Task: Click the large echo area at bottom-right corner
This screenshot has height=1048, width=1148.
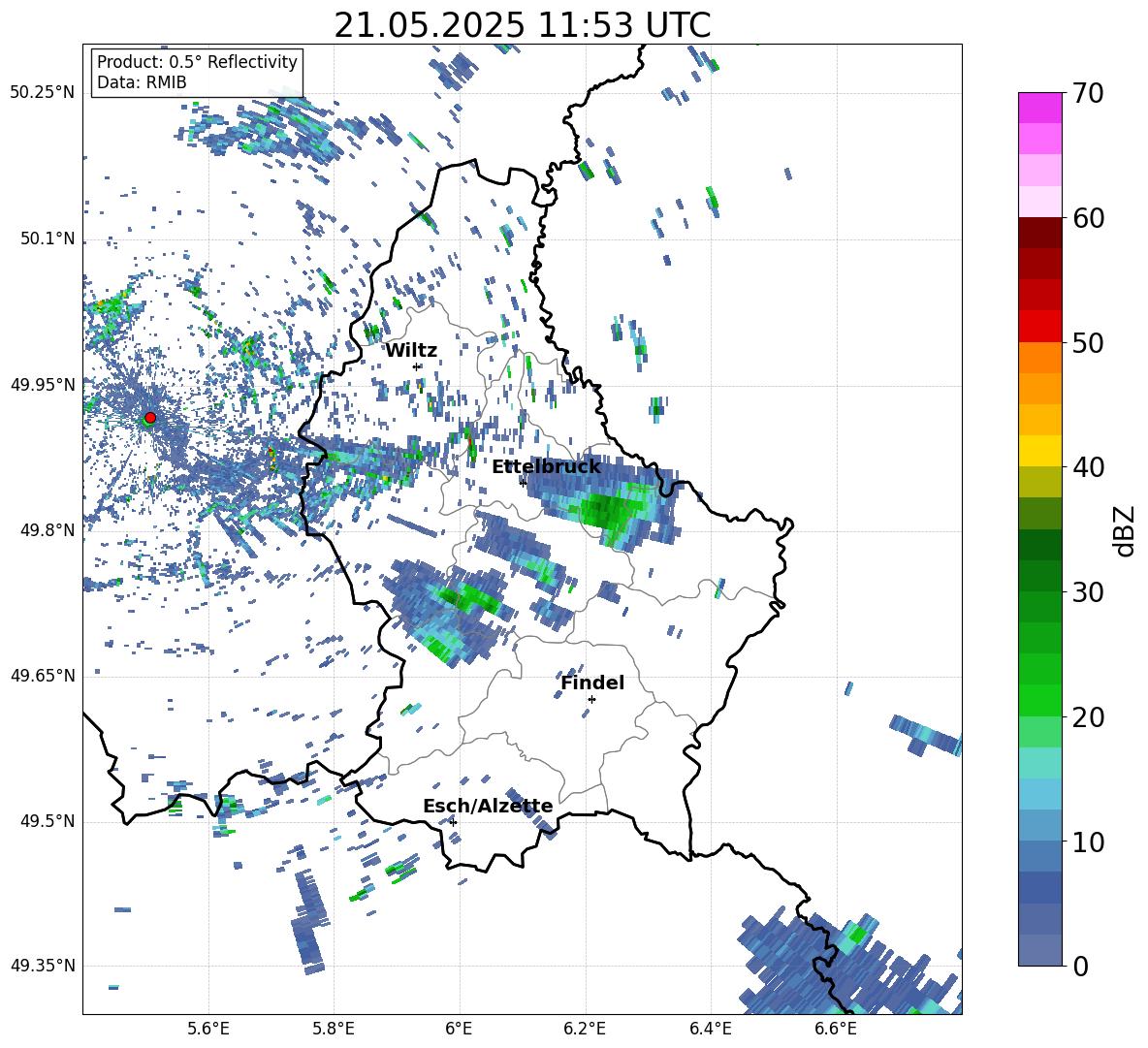Action: coord(849,965)
